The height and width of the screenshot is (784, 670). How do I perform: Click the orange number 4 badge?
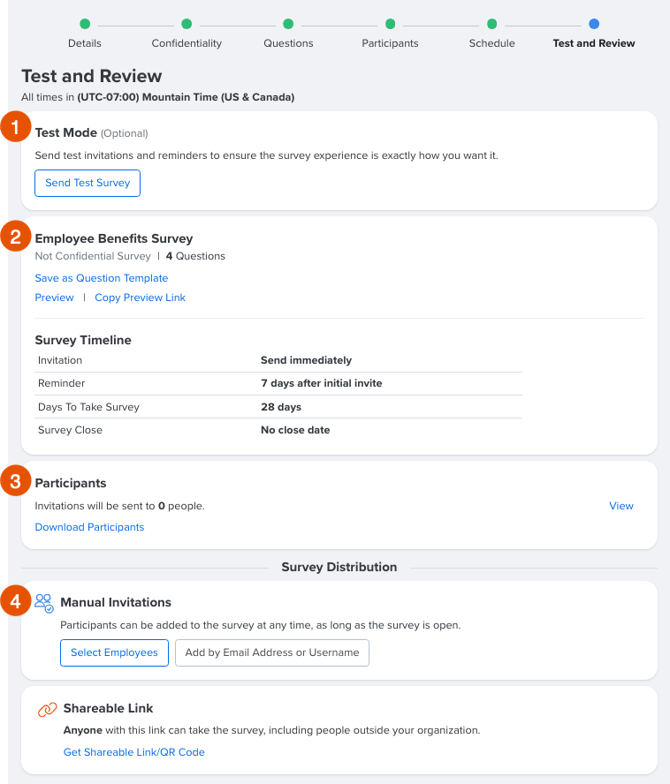16,600
